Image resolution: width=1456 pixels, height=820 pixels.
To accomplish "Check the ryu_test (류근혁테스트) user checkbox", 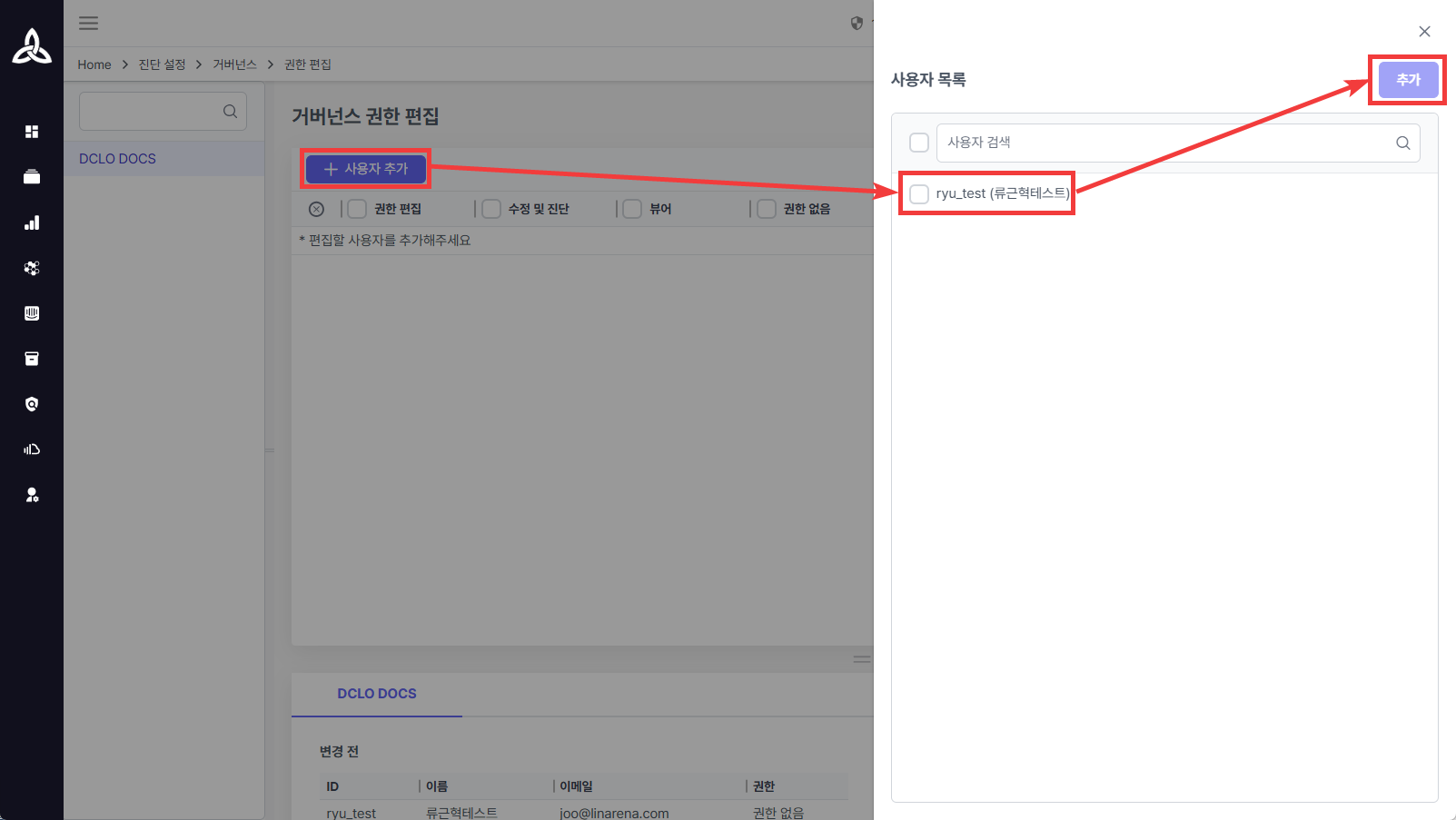I will [x=919, y=193].
